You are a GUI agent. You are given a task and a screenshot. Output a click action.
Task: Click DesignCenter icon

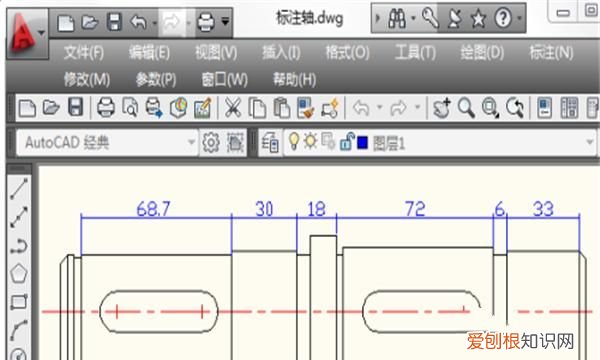569,108
